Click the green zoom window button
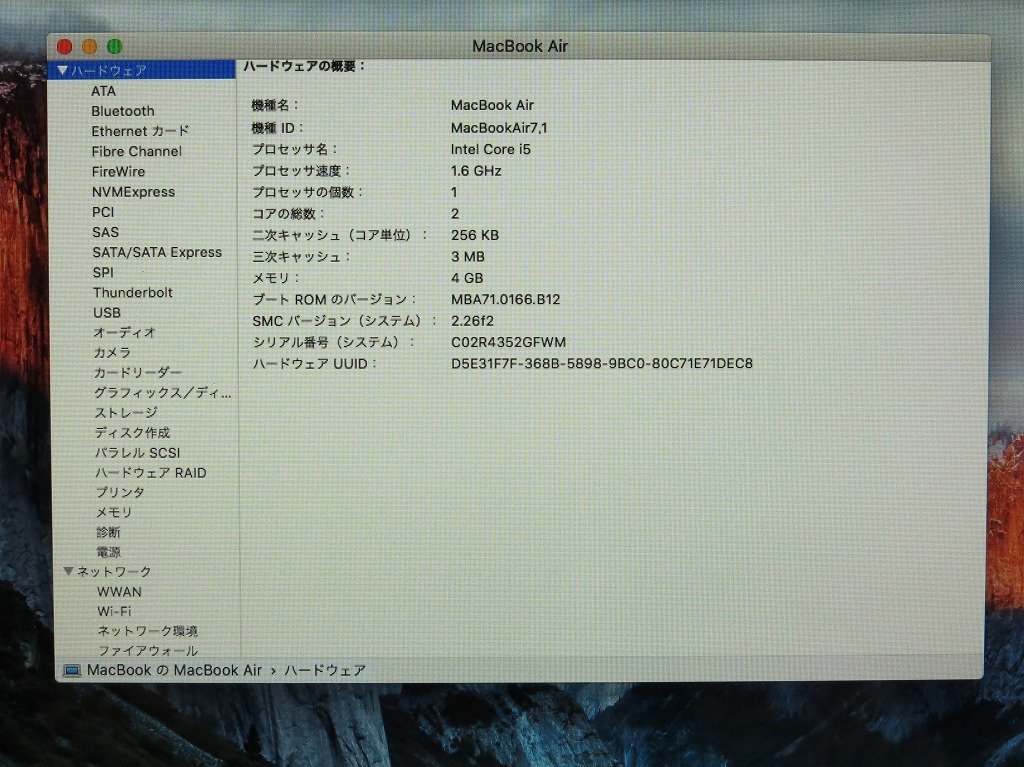Viewport: 1024px width, 767px height. click(114, 46)
